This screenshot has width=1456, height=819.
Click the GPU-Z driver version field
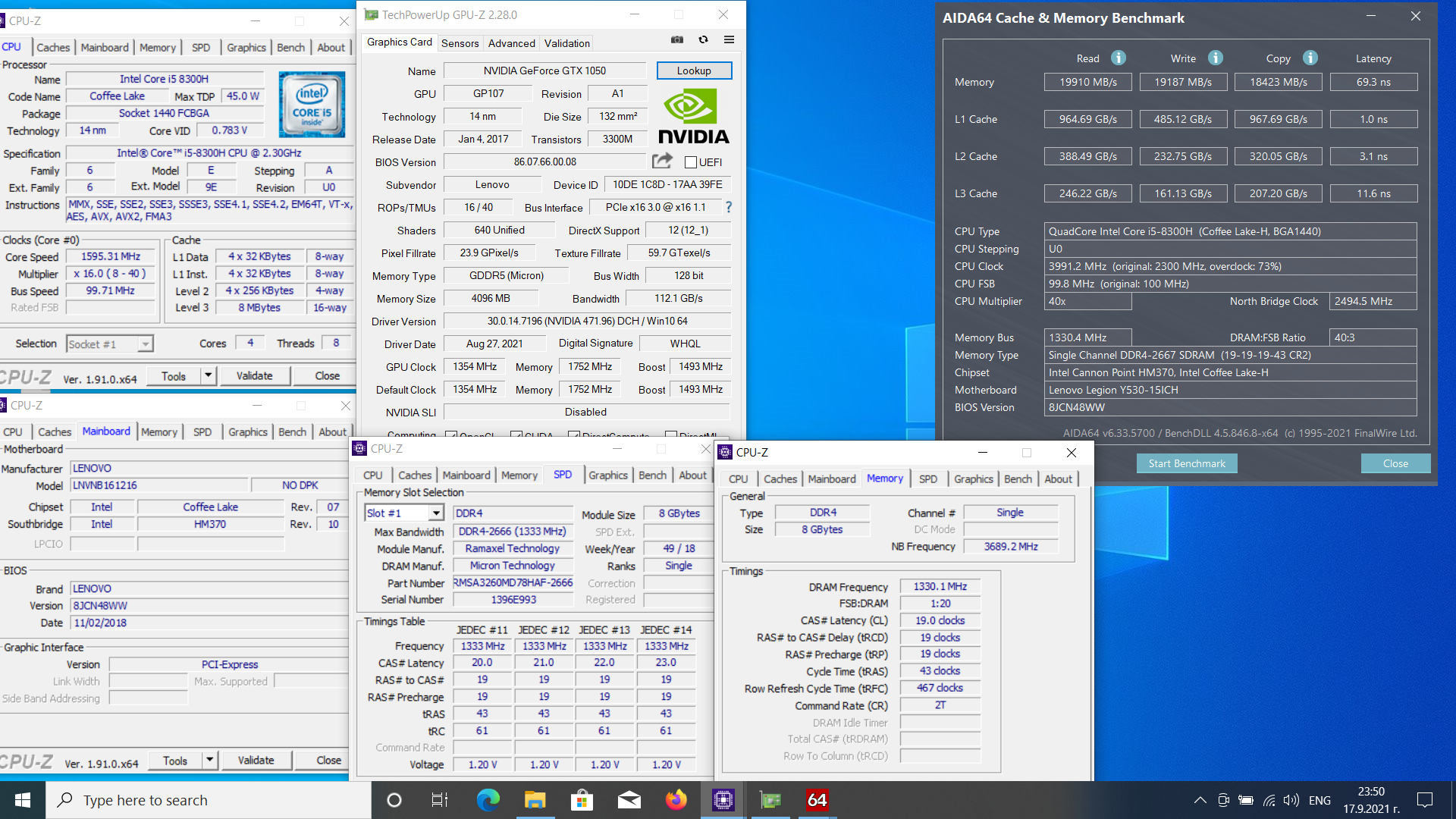click(587, 322)
